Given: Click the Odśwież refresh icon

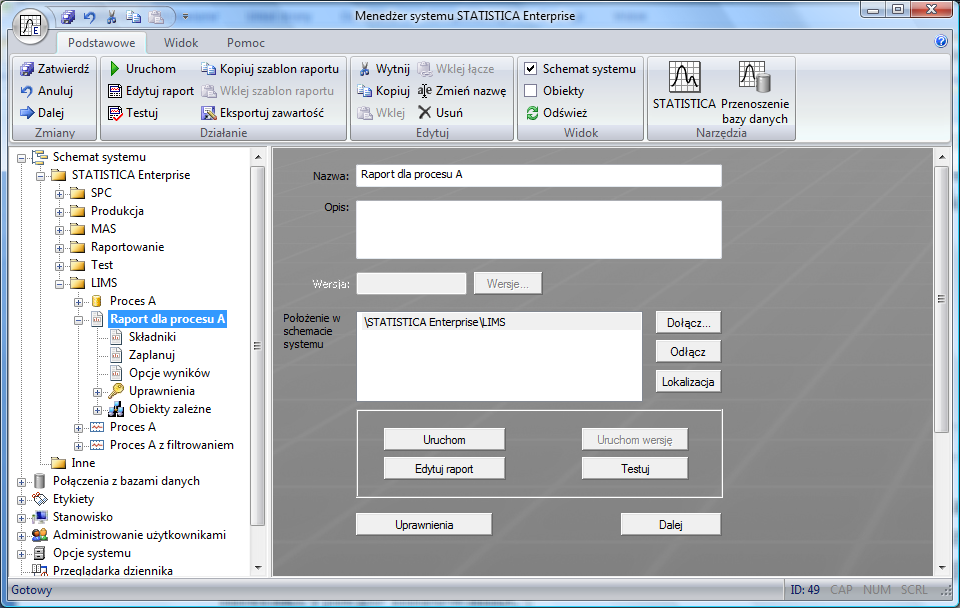Looking at the screenshot, I should point(532,113).
